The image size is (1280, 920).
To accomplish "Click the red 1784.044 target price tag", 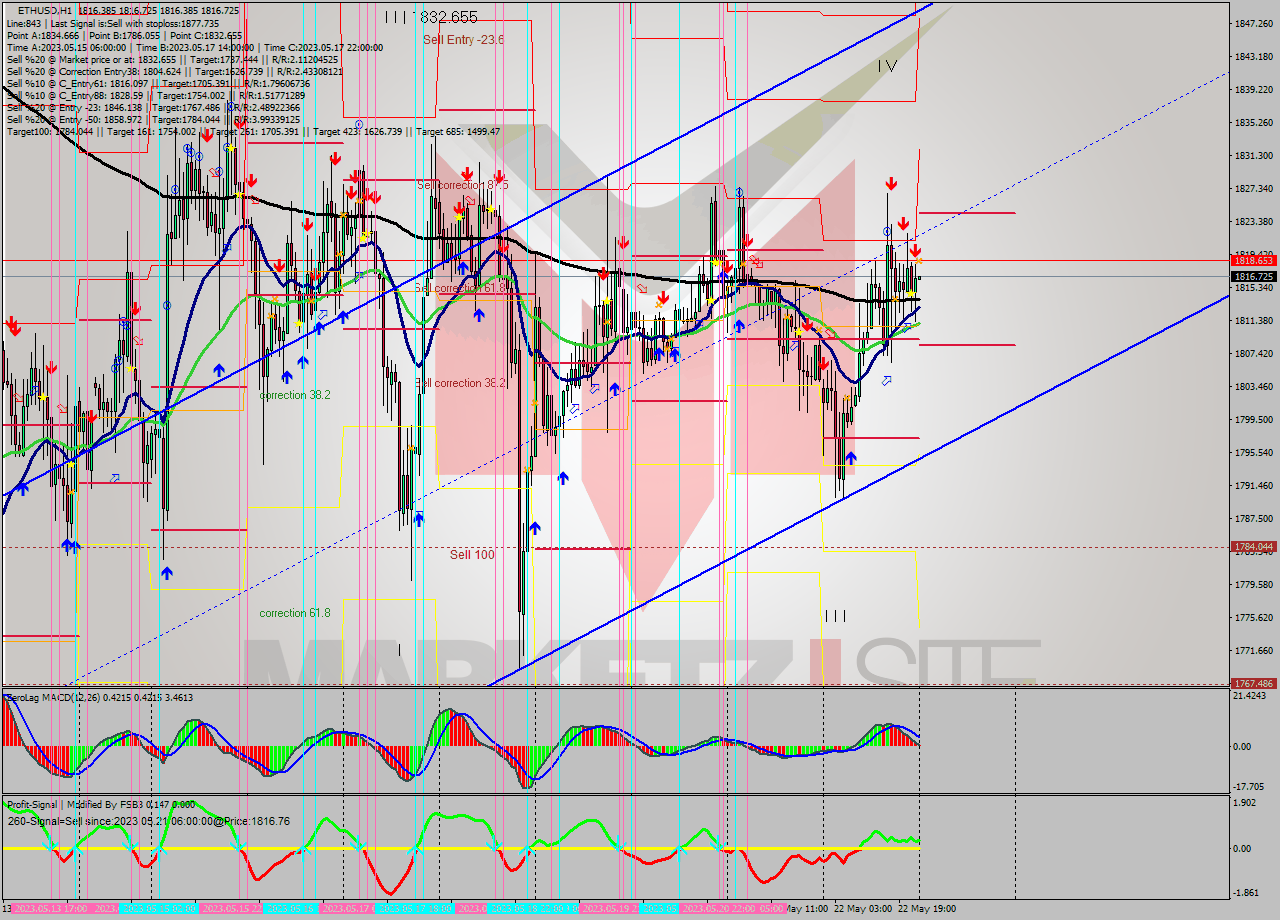I will 1253,547.
